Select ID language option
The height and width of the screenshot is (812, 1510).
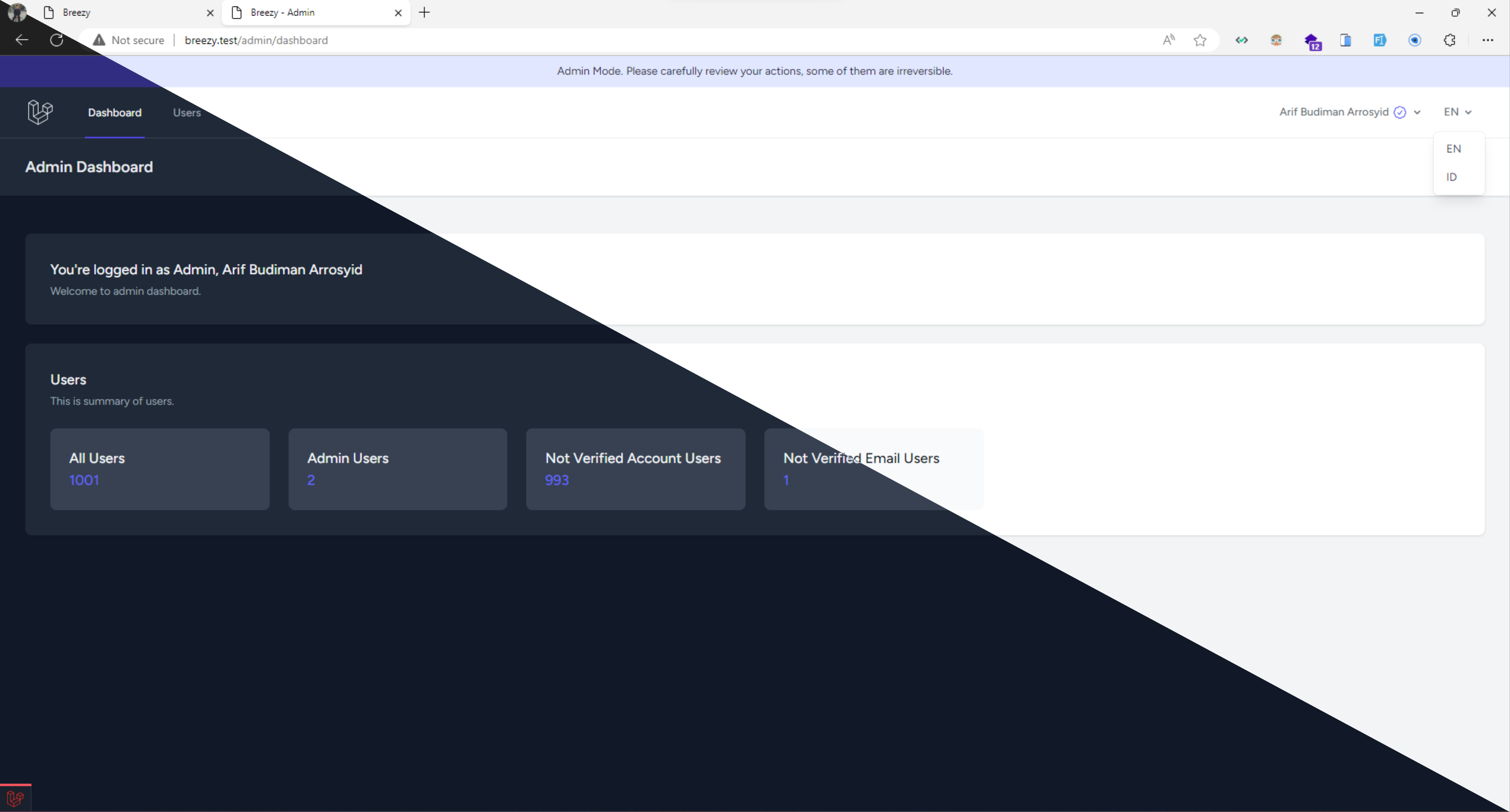point(1451,177)
